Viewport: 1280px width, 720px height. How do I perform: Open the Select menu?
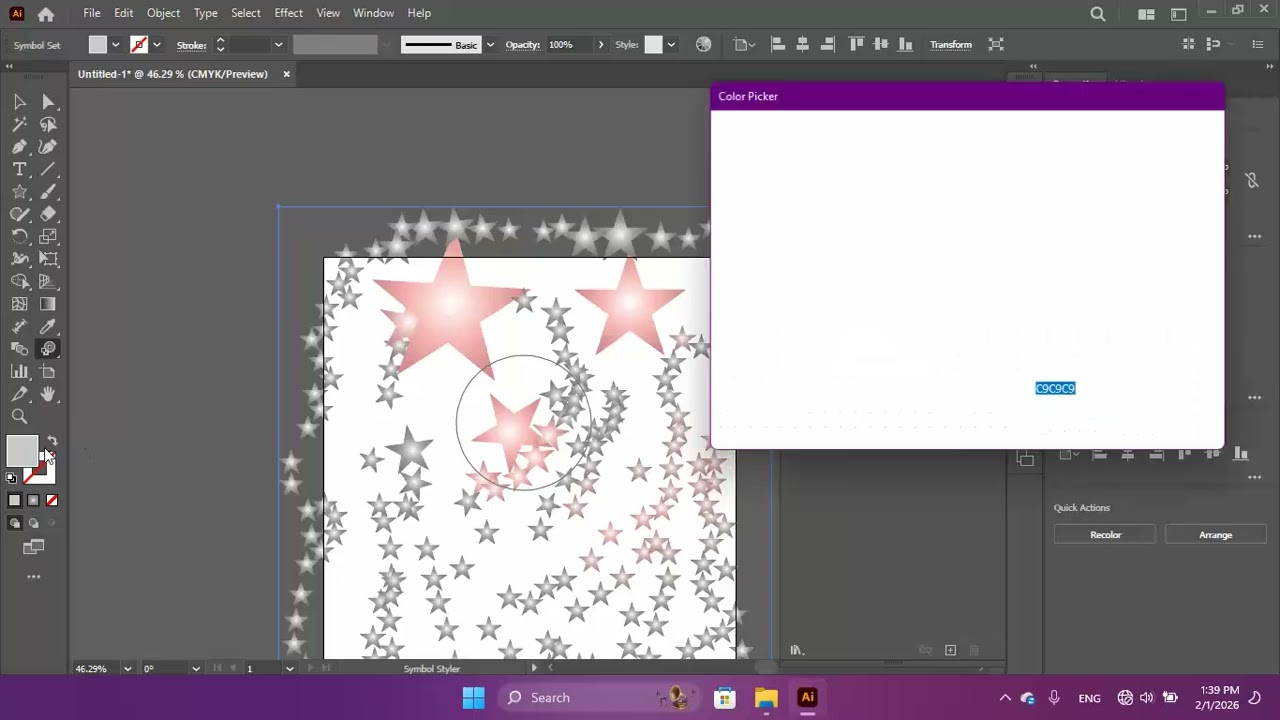tap(245, 13)
